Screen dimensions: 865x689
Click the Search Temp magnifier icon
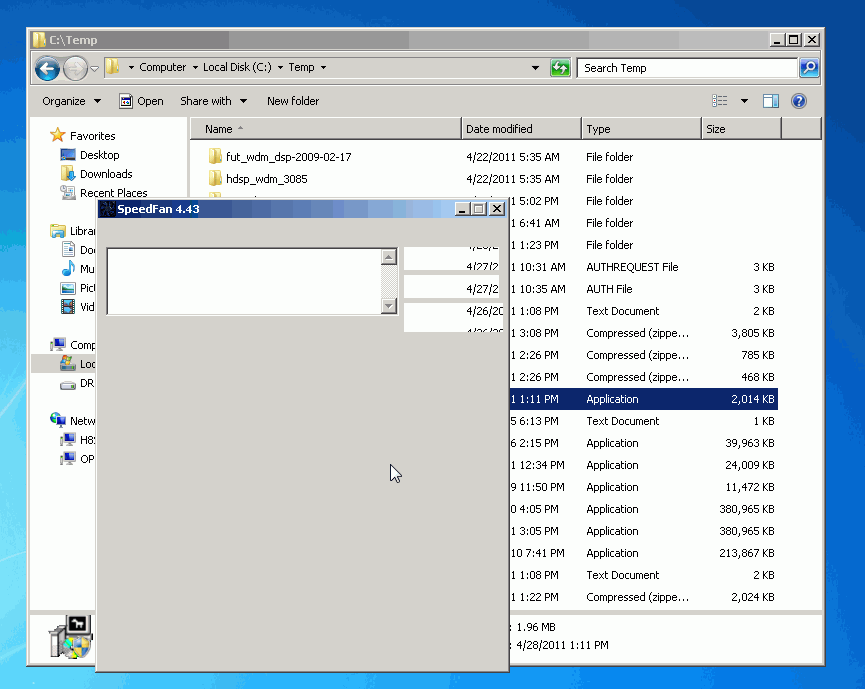click(x=809, y=68)
